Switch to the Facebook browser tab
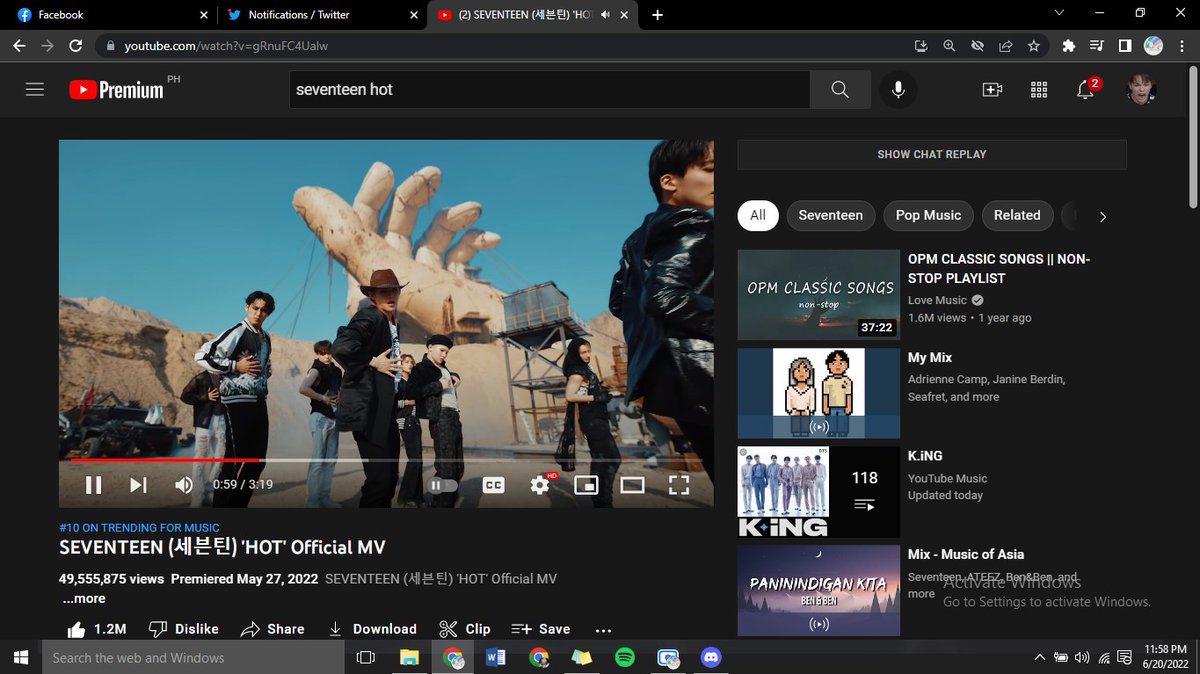The width and height of the screenshot is (1200, 674). point(110,15)
